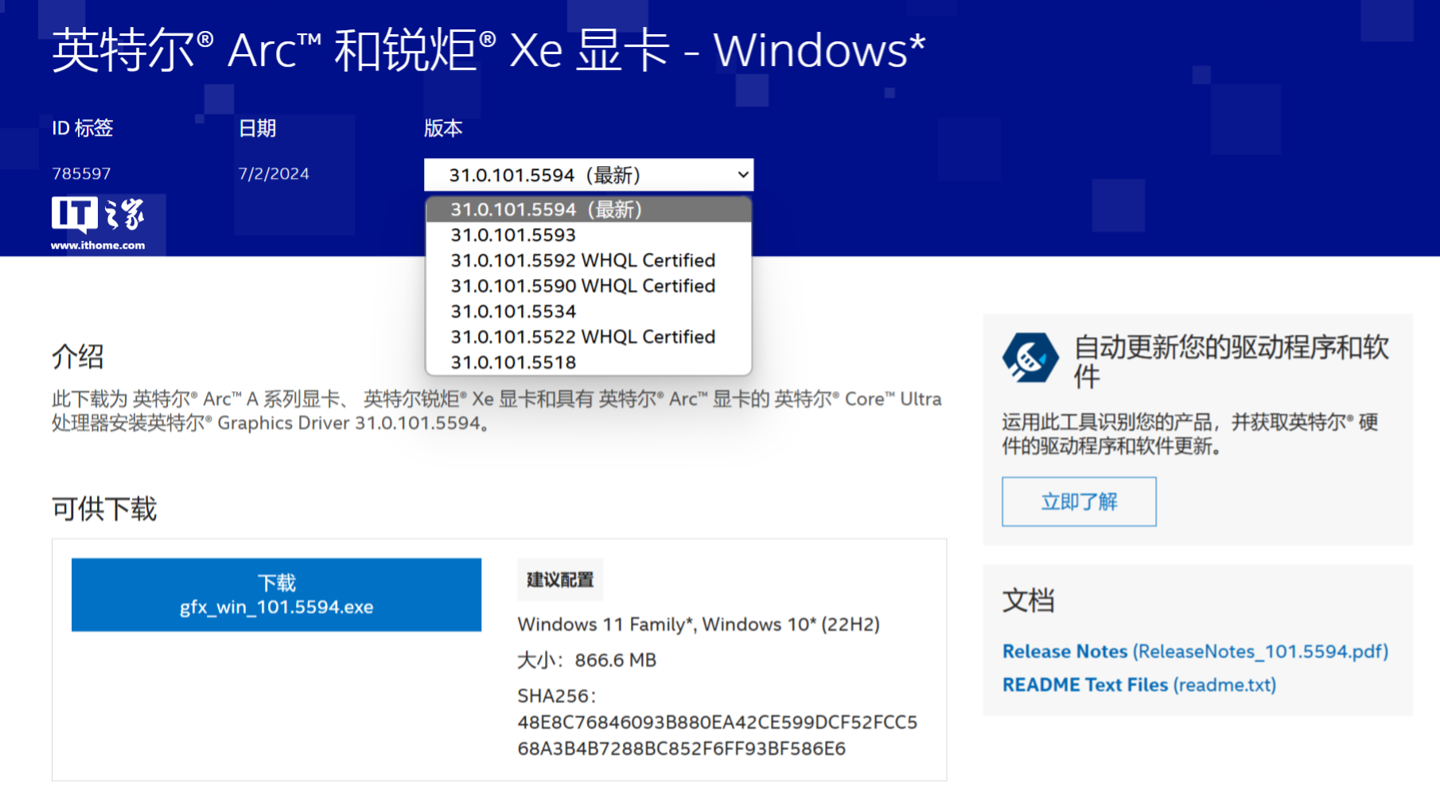1440x801 pixels.
Task: Pick version 31.0.101.5534 from the dropdown
Action: (x=513, y=311)
